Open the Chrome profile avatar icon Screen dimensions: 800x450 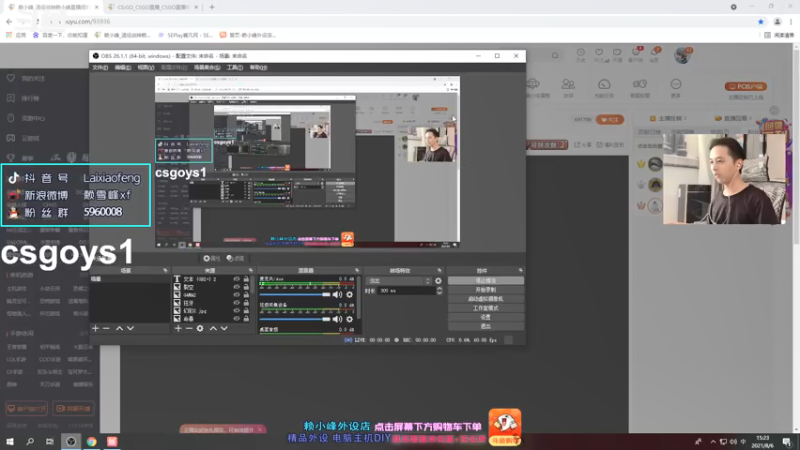click(777, 21)
